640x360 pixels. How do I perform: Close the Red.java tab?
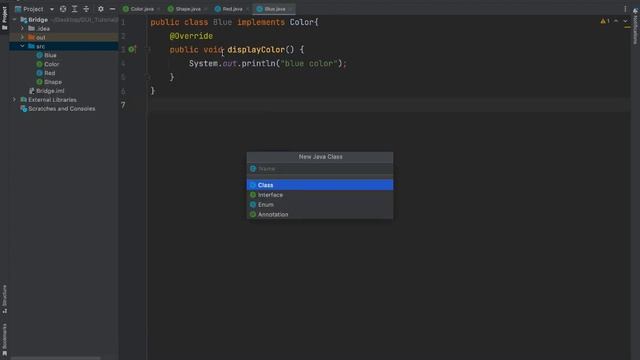coord(247,9)
